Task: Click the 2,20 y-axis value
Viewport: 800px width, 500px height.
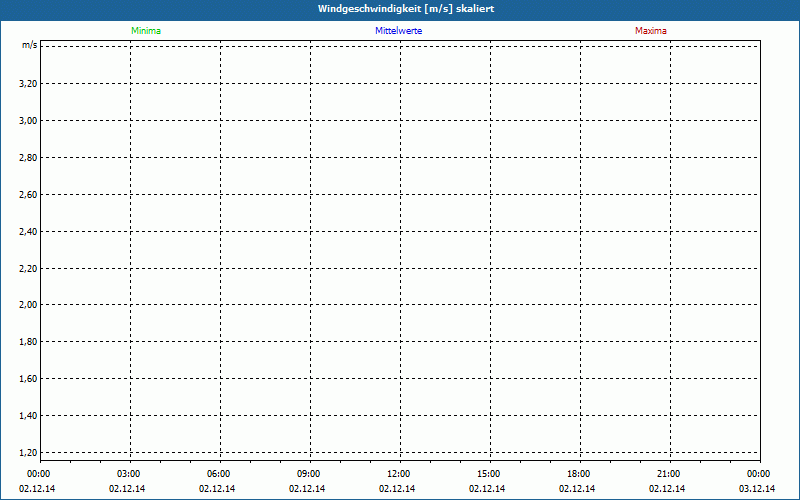Action: (28, 268)
